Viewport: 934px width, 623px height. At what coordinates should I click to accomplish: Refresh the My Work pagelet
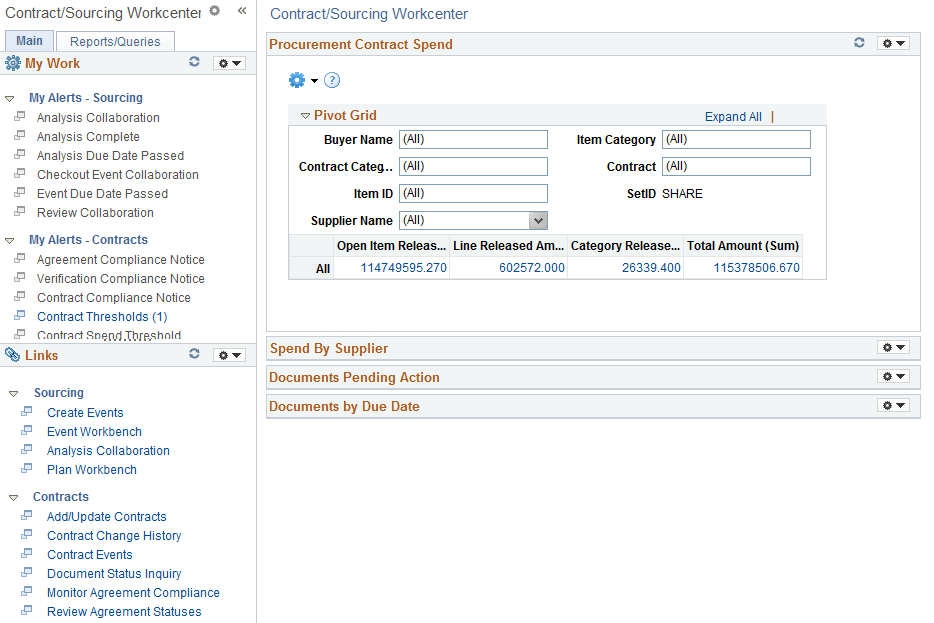pos(194,62)
